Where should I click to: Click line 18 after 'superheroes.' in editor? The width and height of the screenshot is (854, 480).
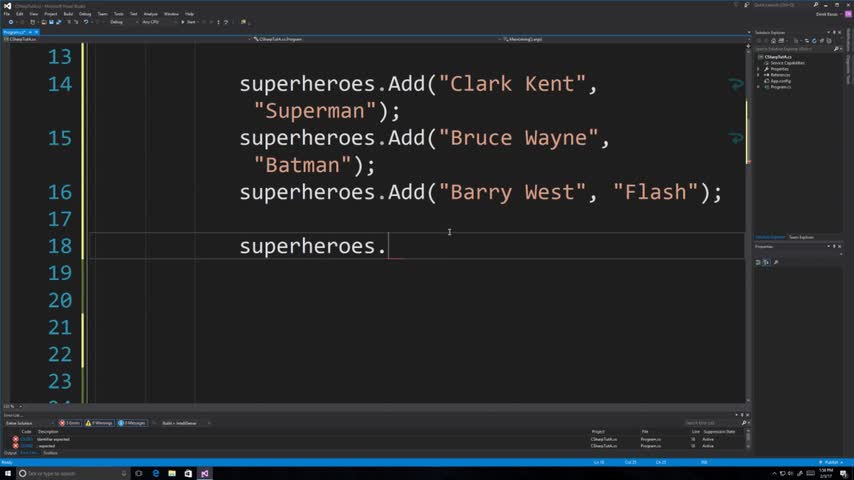coord(388,246)
